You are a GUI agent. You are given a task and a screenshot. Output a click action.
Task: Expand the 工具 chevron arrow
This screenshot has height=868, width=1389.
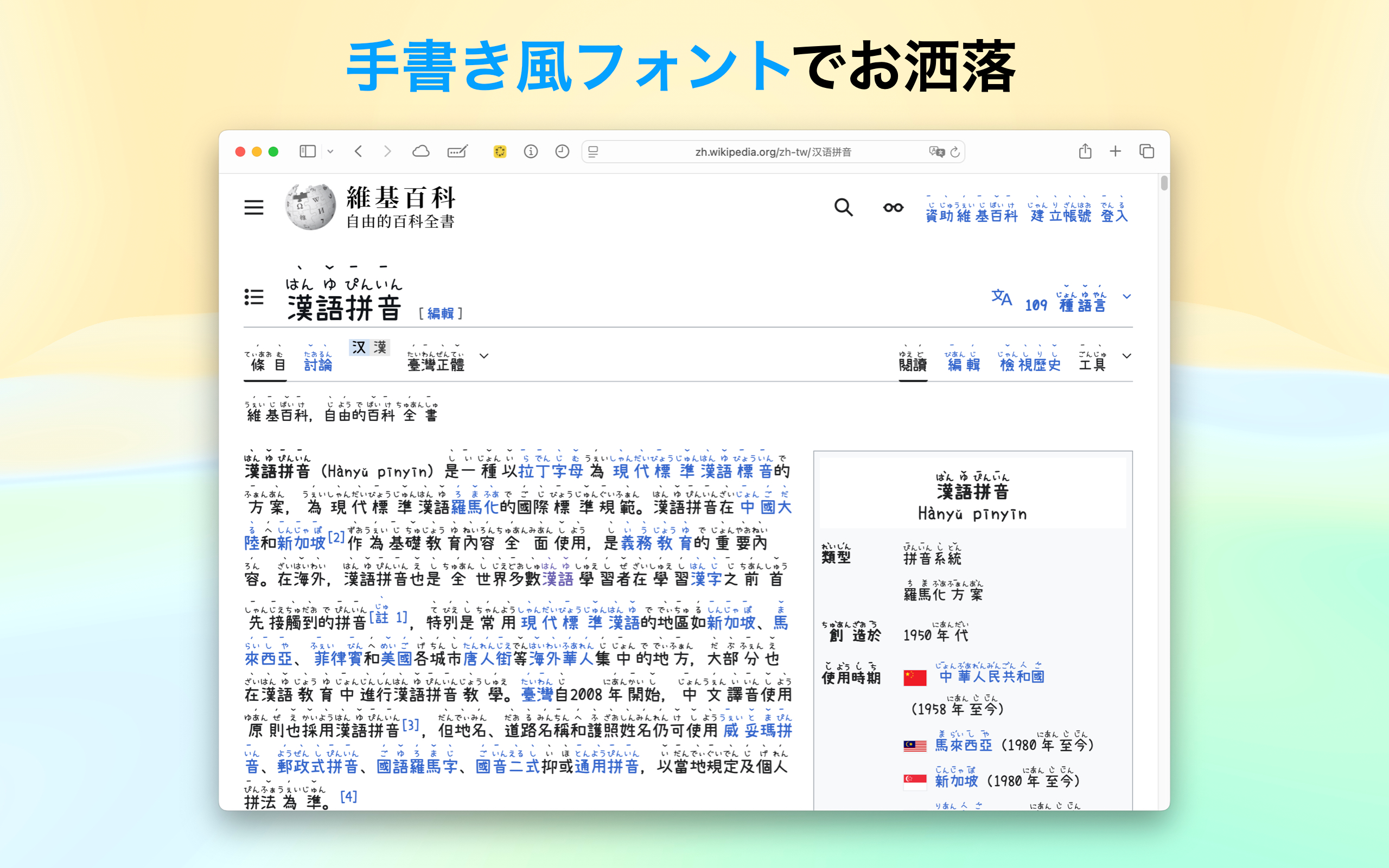pyautogui.click(x=1127, y=356)
